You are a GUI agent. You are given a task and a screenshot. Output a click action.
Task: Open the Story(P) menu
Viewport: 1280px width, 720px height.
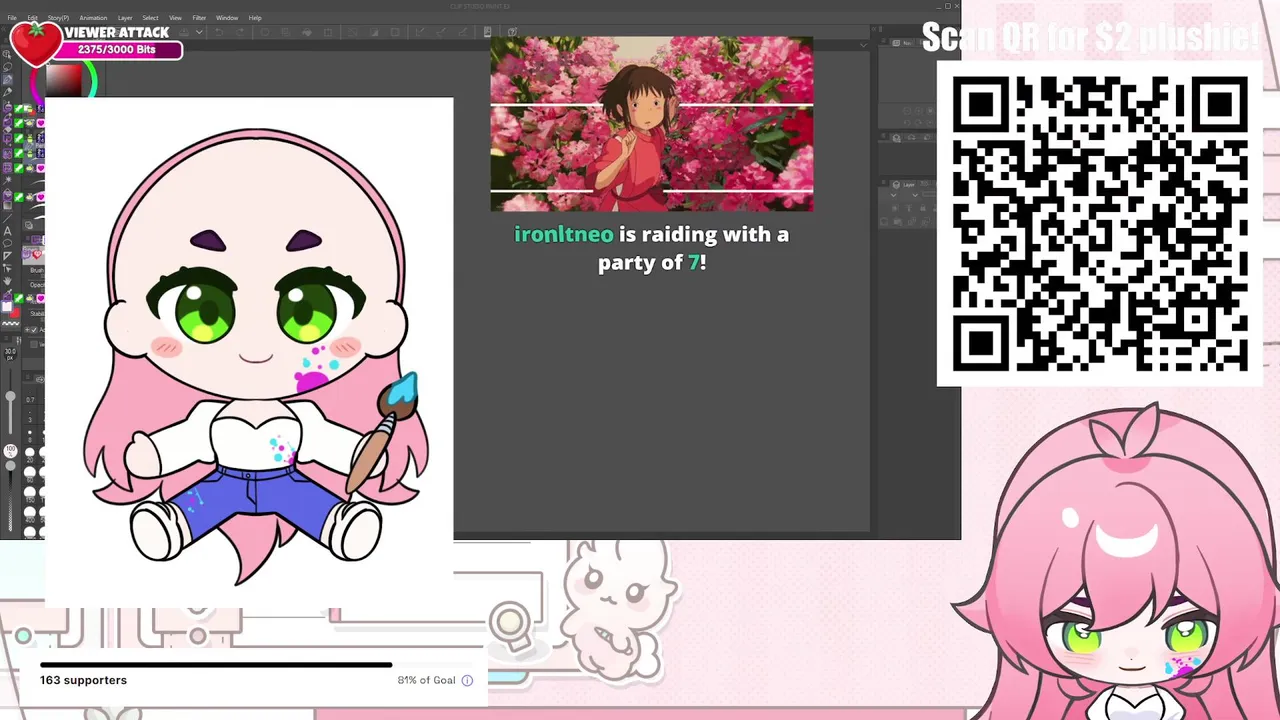coord(58,18)
